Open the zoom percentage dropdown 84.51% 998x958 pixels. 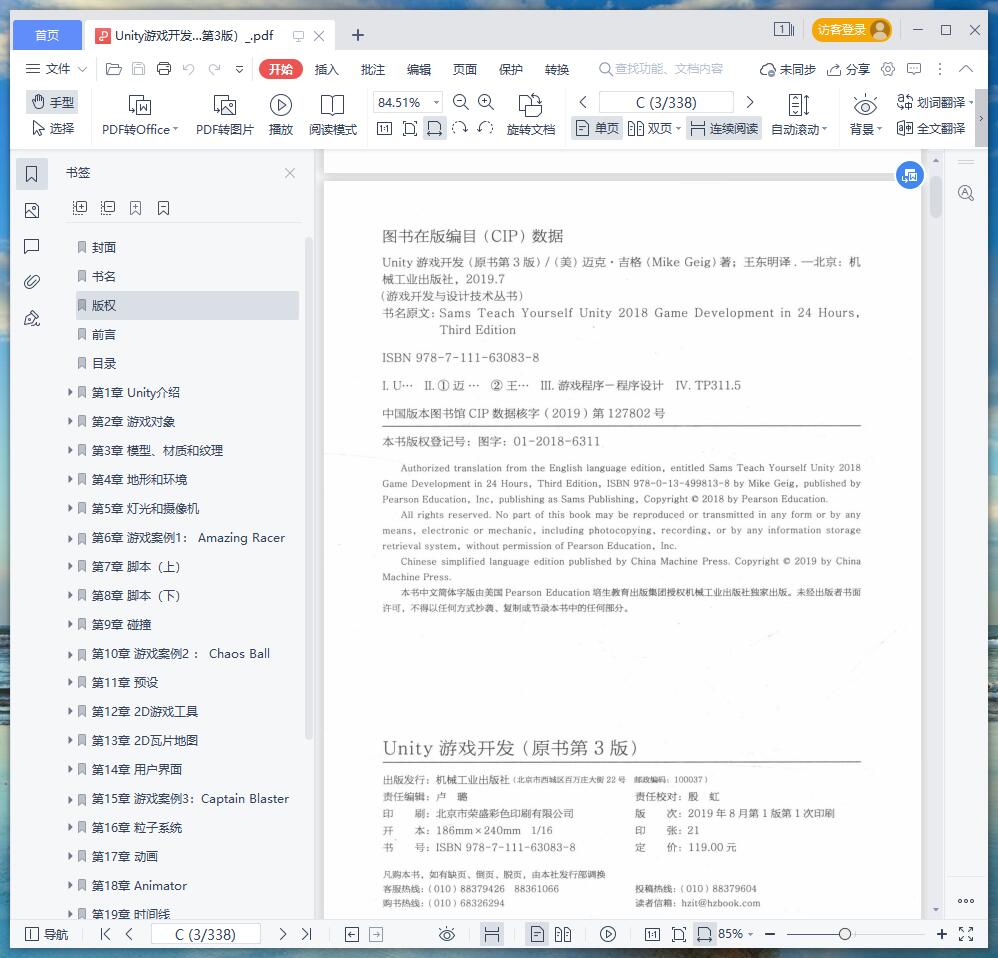pyautogui.click(x=437, y=102)
